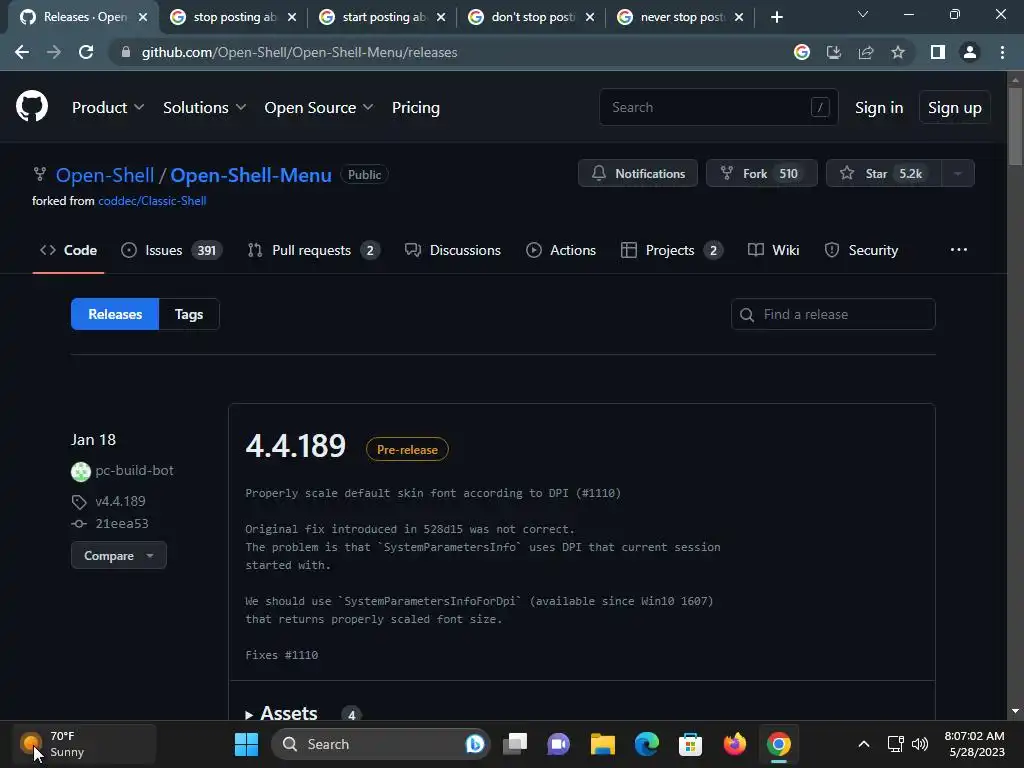Select the Projects tab

(672, 250)
